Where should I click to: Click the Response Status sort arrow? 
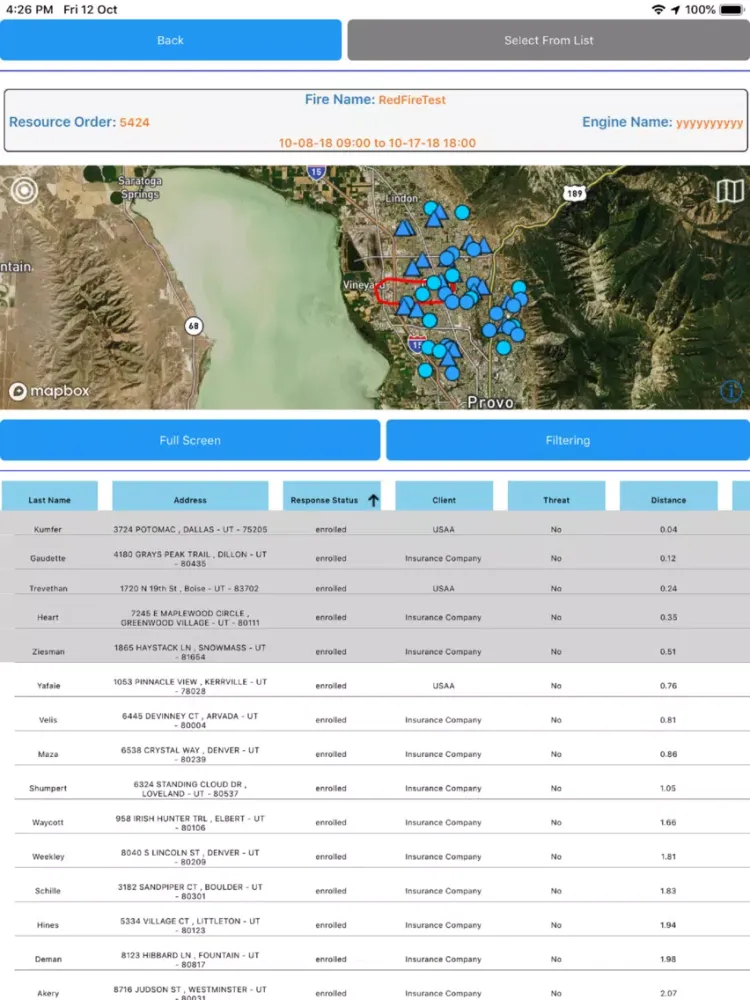click(x=373, y=500)
